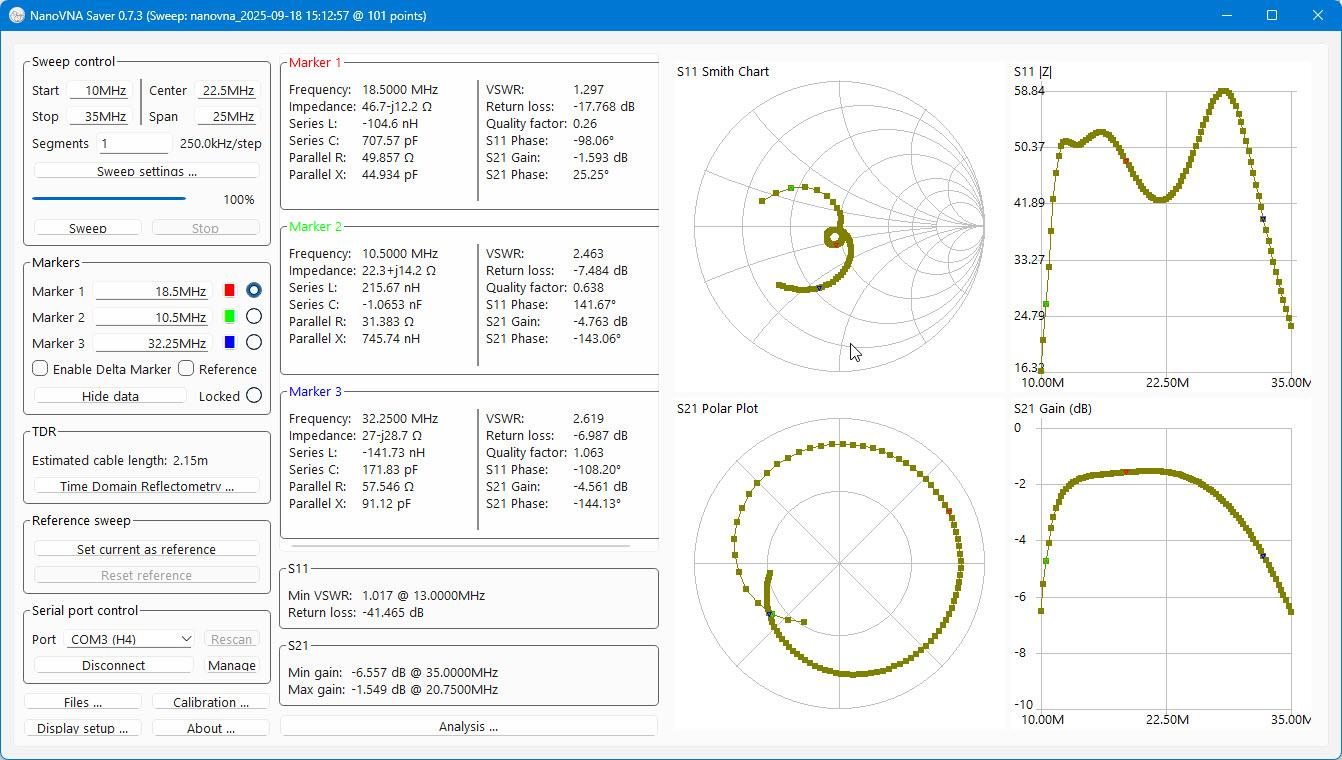Open the red Marker 1 color swatch
The width and height of the screenshot is (1342, 760).
[229, 291]
